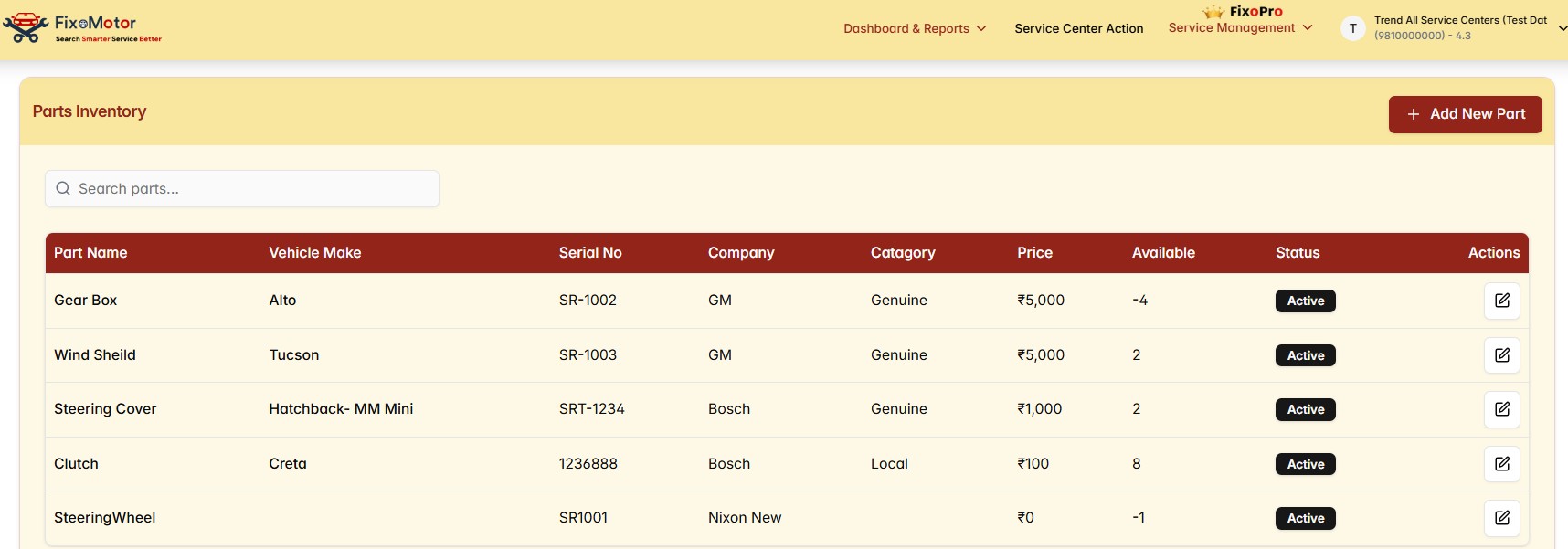Click the Alto vehicle make cell
This screenshot has width=1568, height=549.
[x=282, y=301]
